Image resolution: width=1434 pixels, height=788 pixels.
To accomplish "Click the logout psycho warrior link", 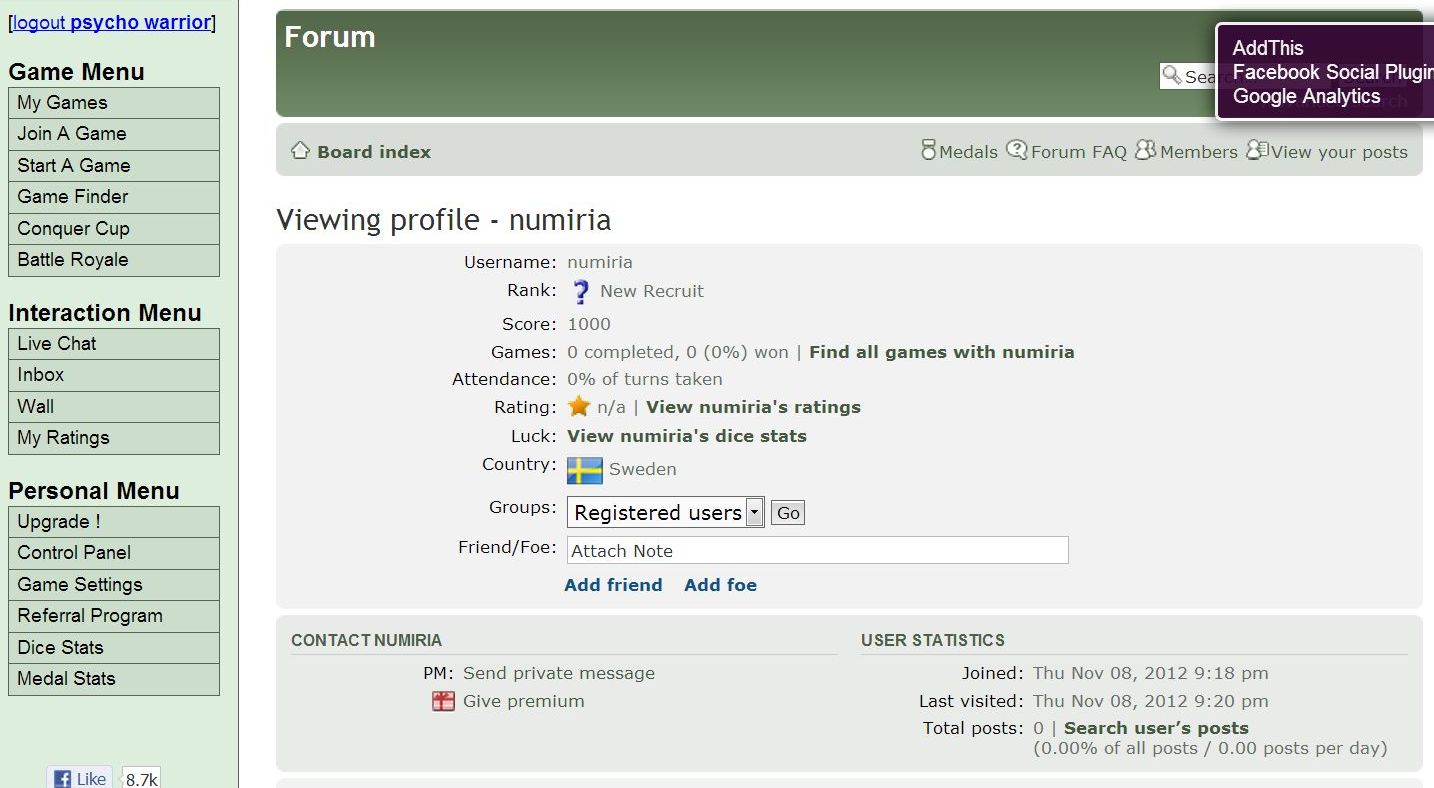I will tap(112, 23).
